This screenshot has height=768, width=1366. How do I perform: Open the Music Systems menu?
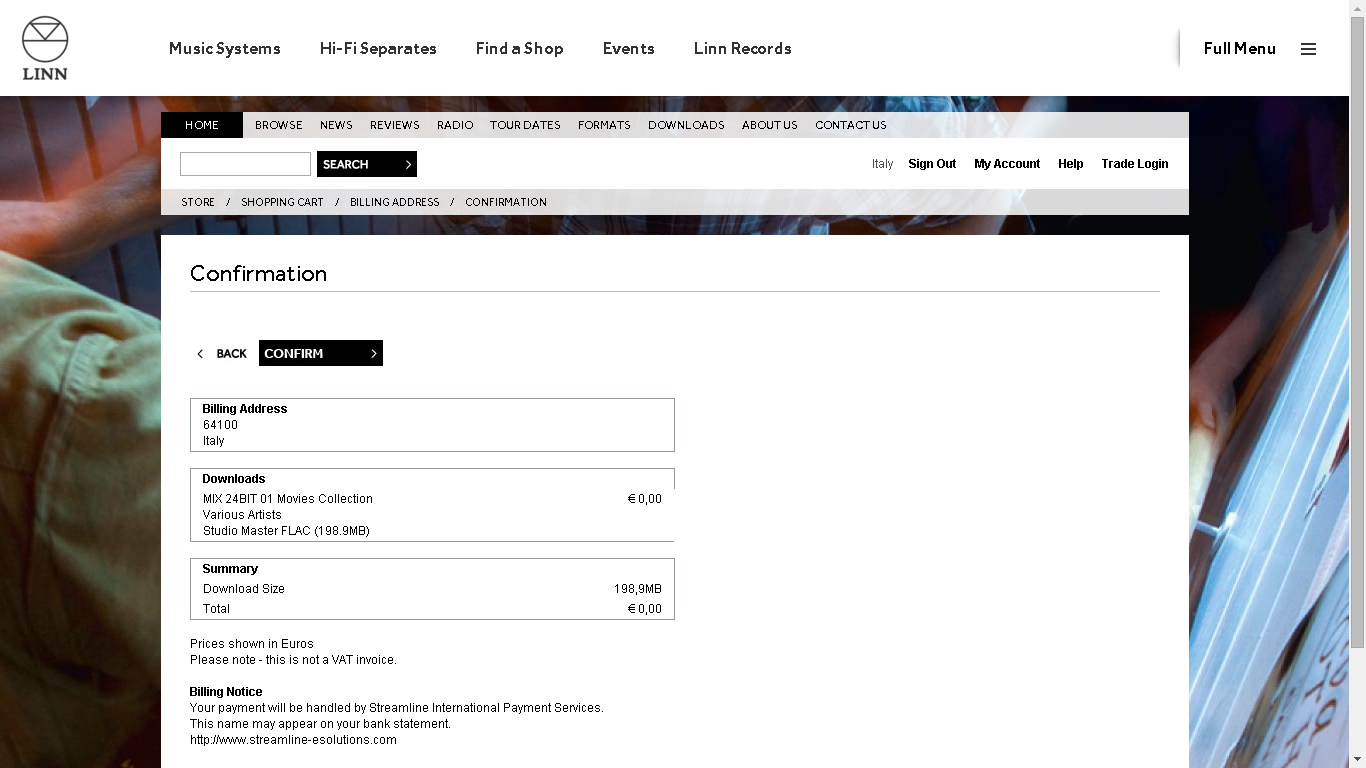tap(224, 48)
